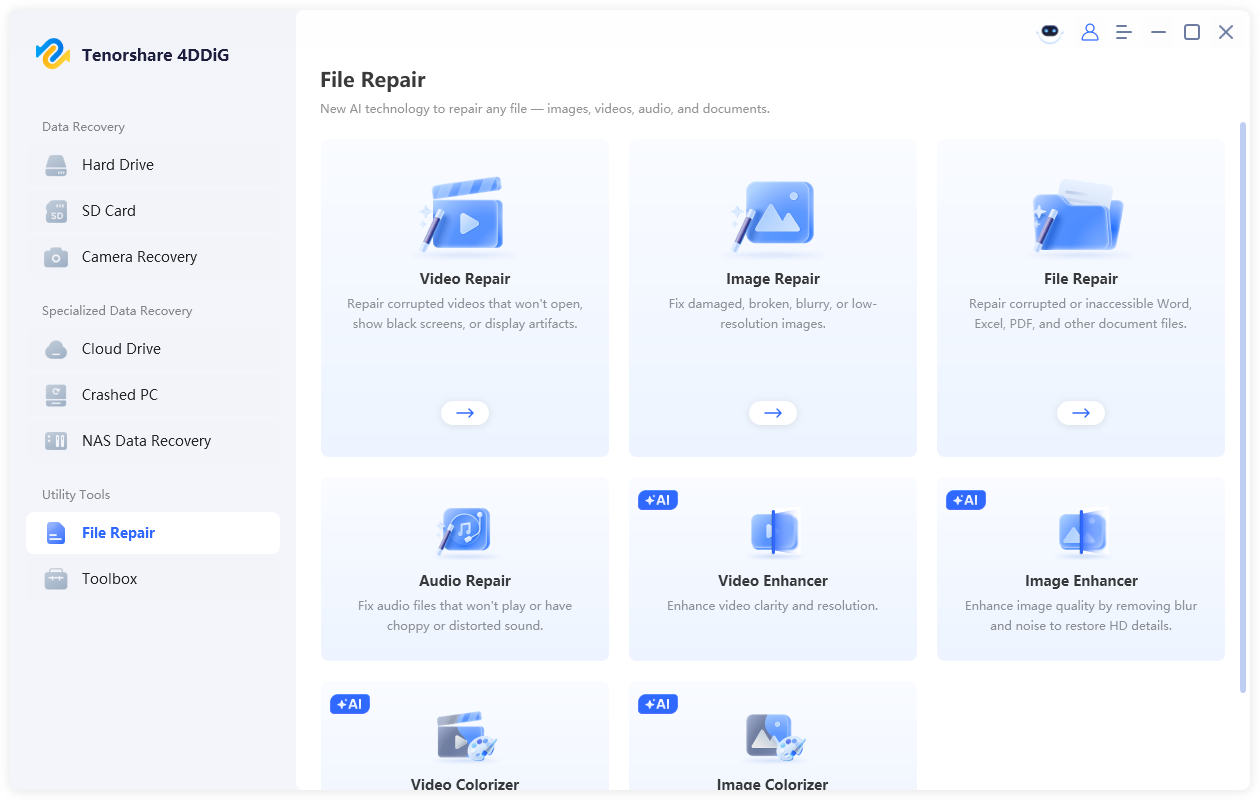
Task: Open the Crashed PC section
Action: 153,395
